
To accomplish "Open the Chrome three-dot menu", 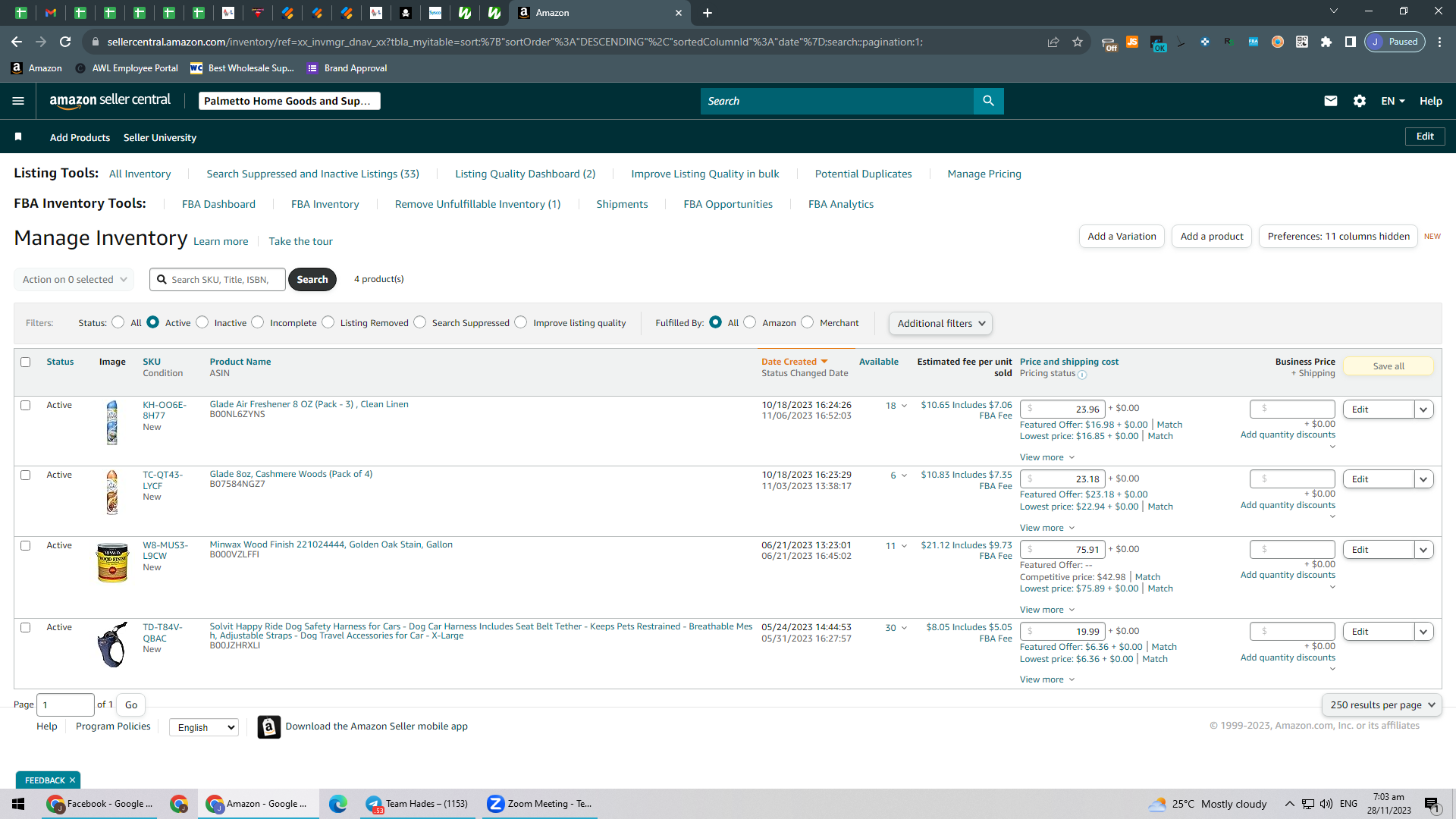I will (x=1440, y=42).
